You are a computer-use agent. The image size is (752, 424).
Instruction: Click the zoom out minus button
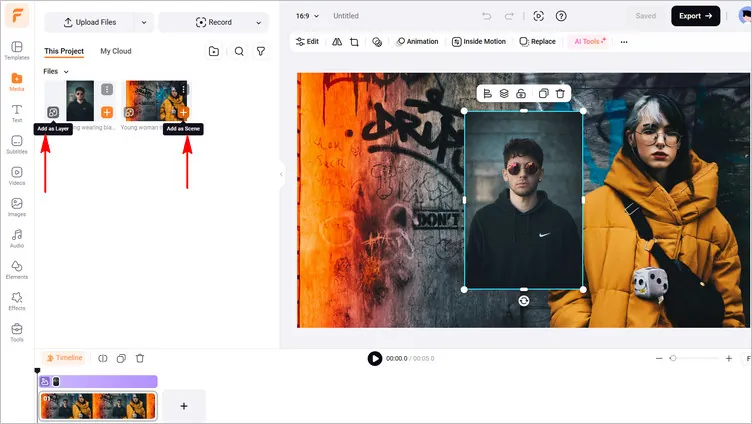[x=659, y=358]
